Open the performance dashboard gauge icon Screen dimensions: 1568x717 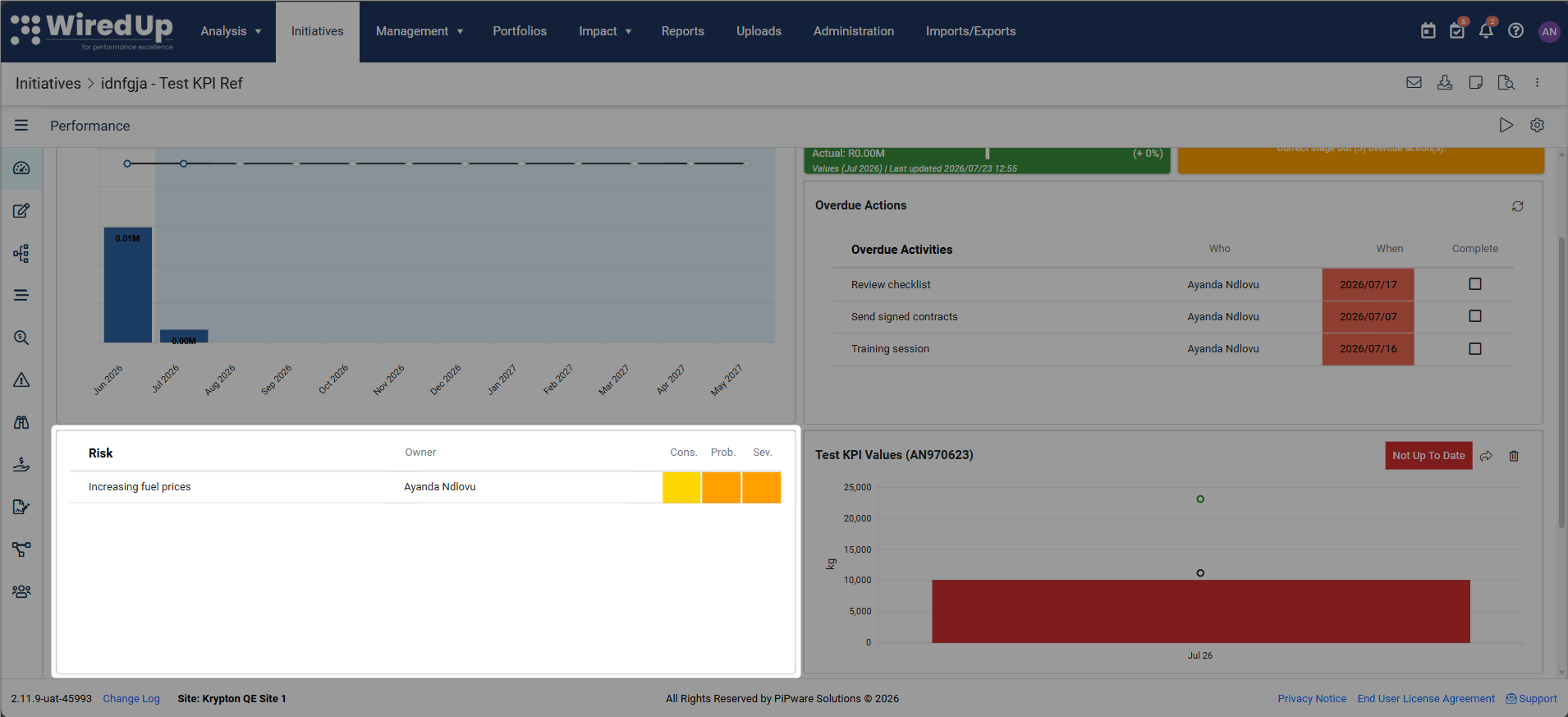(x=21, y=168)
